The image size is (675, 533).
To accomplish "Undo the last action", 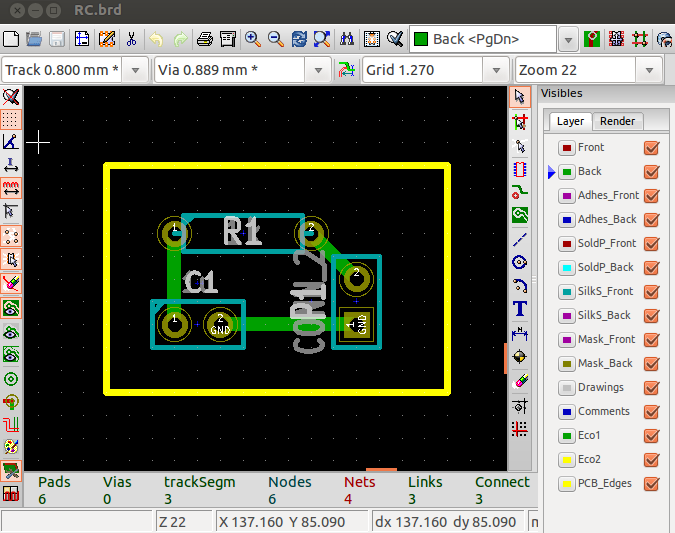I will pos(156,39).
